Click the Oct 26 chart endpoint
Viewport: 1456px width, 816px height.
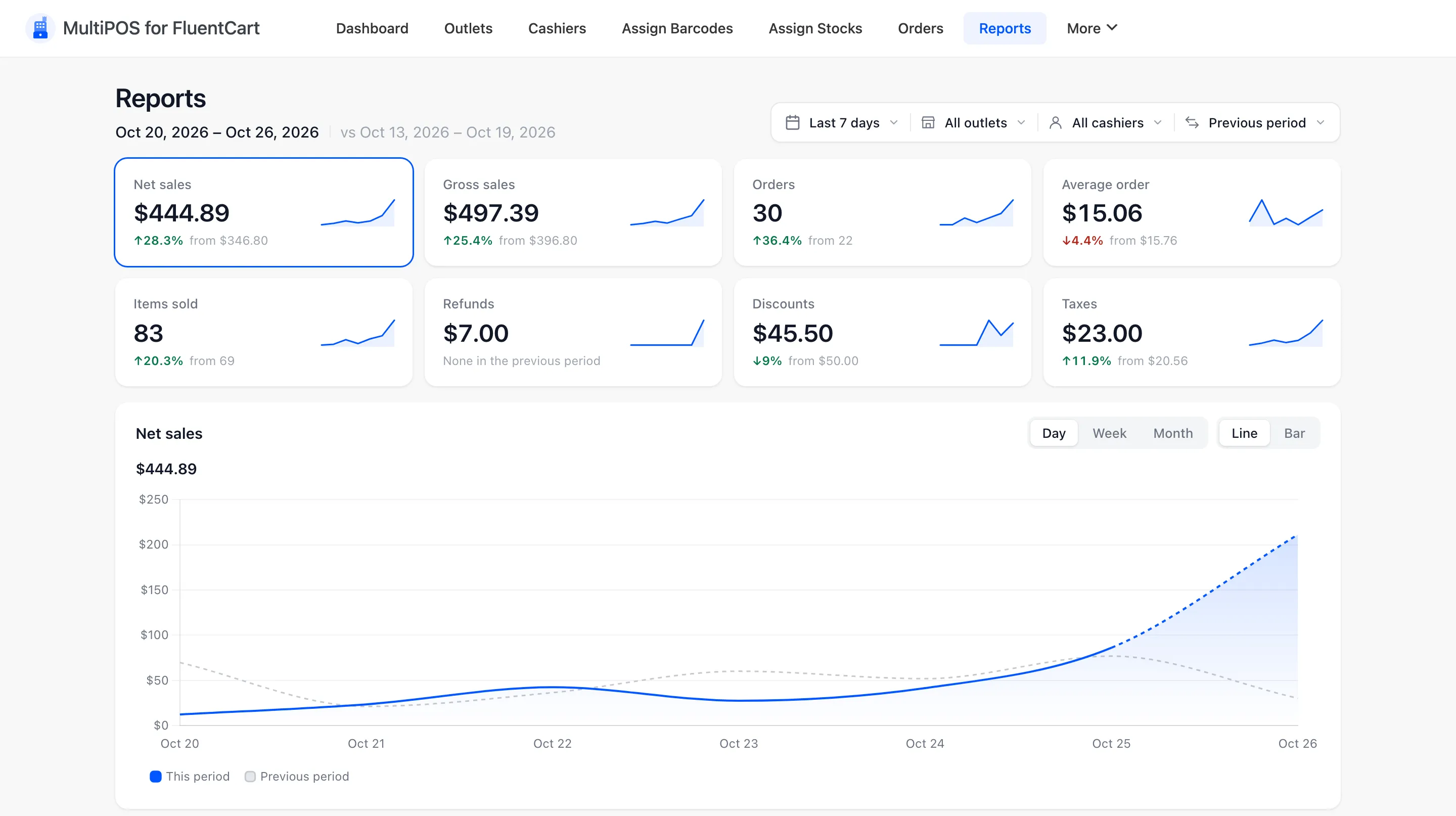tap(1297, 536)
